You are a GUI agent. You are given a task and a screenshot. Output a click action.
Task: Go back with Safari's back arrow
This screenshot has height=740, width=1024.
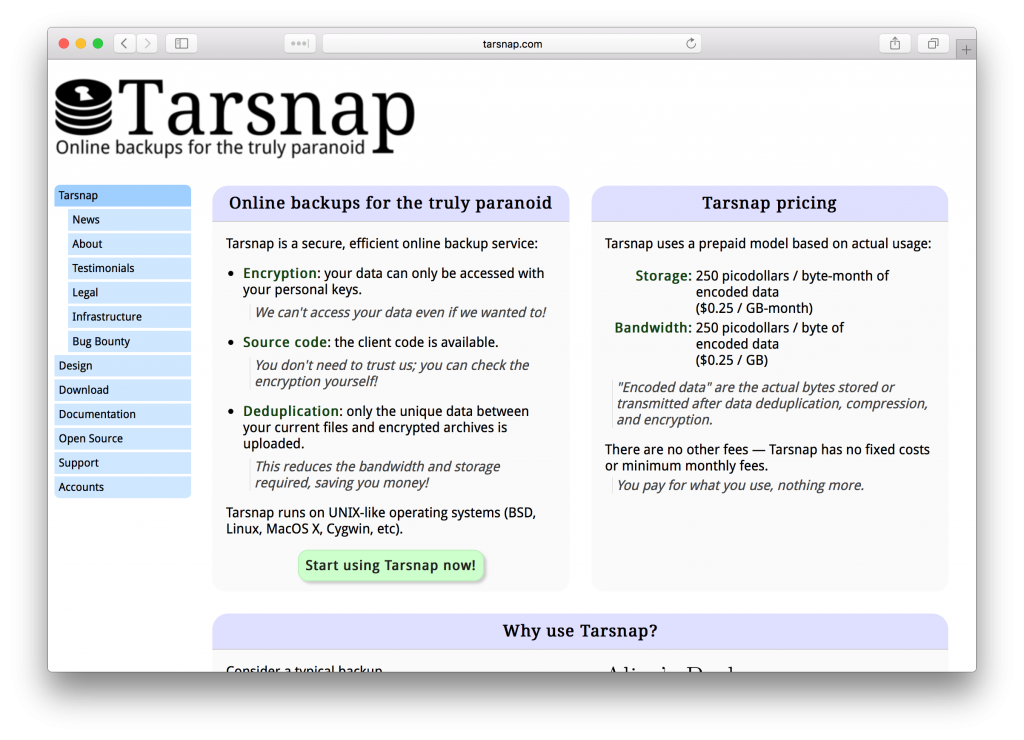tap(124, 44)
